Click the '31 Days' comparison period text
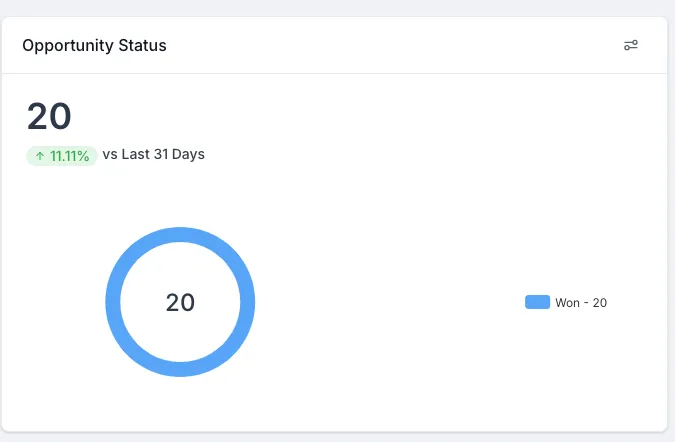Viewport: 675px width, 442px height. pyautogui.click(x=180, y=155)
